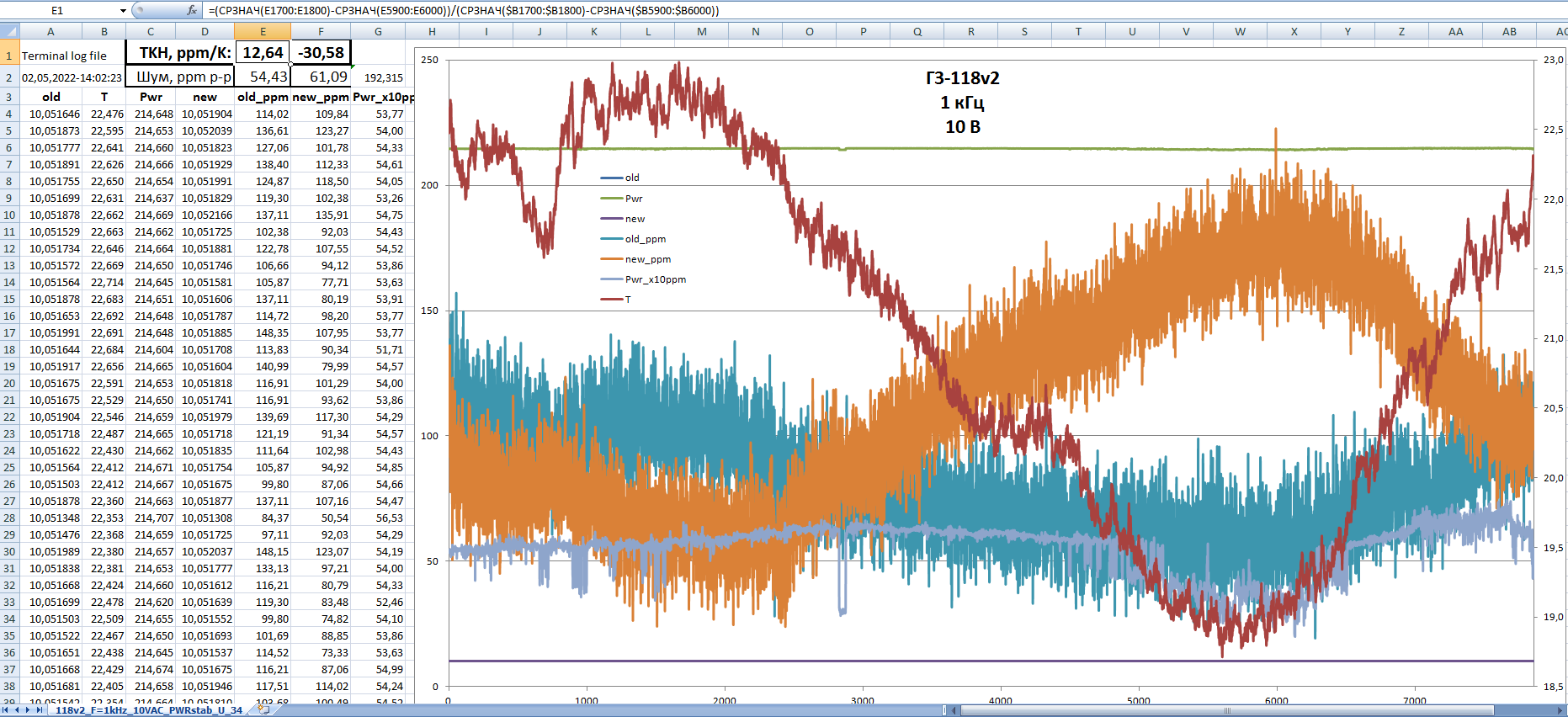Screen dimensions: 1568x717
Task: Click the 'new_ppm' heading cell
Action: (321, 97)
